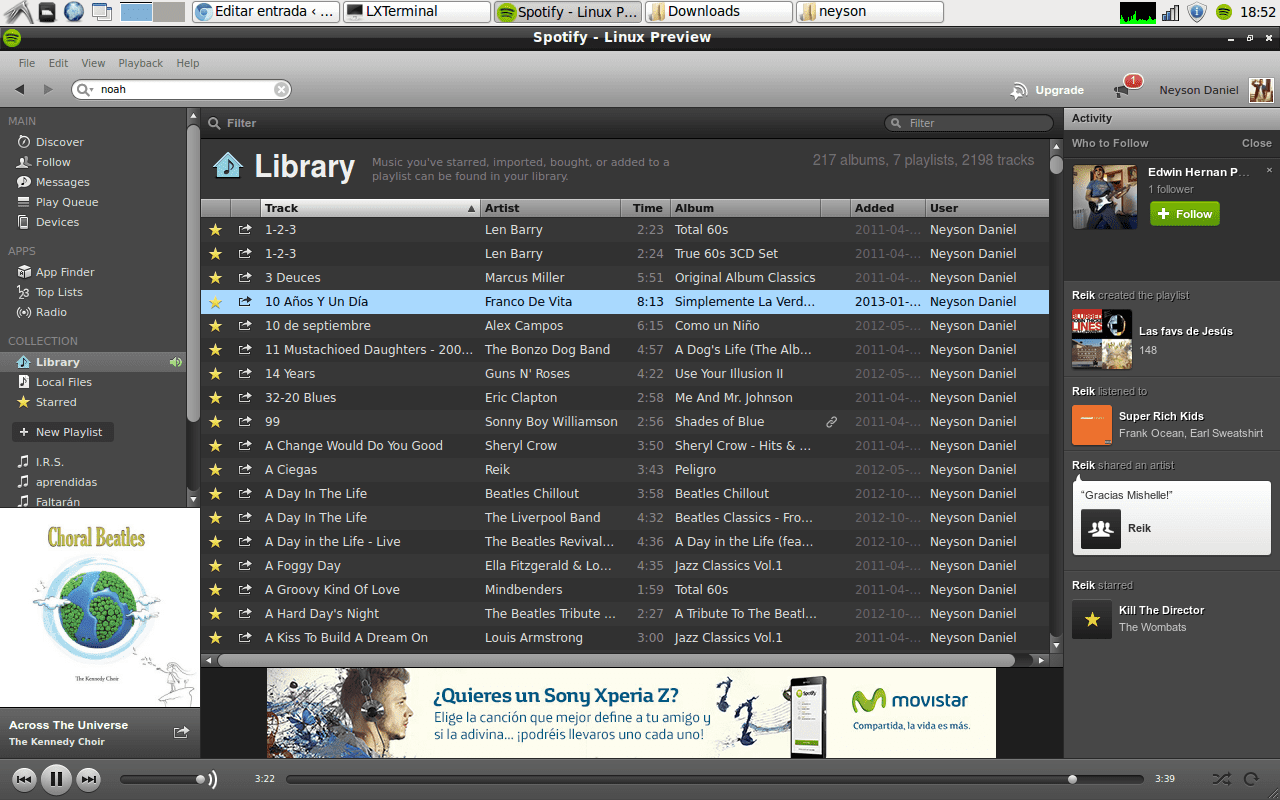The image size is (1280, 800).
Task: Close the Who to Follow panel
Action: point(1257,143)
